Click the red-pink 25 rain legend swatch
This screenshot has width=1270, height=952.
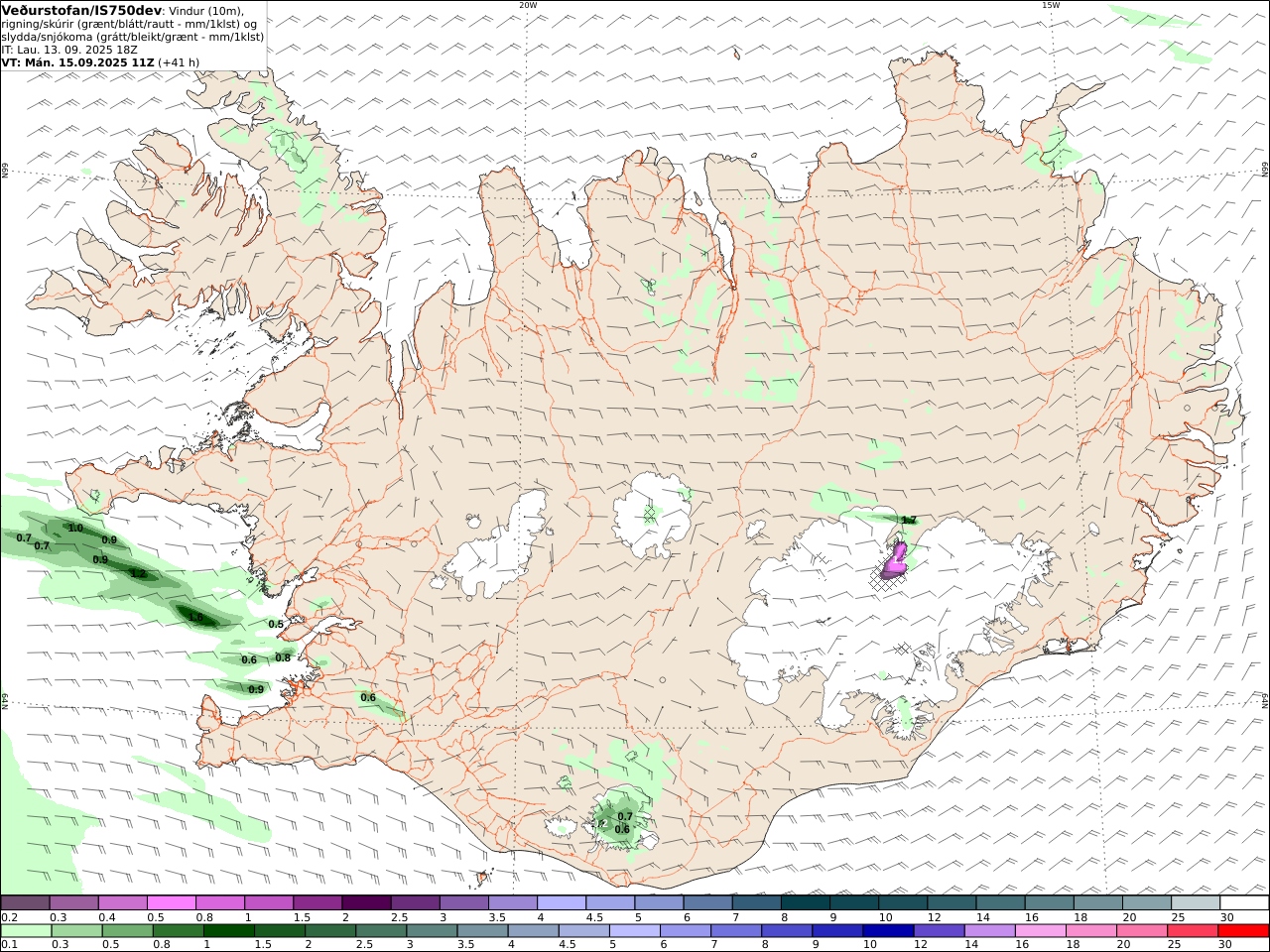click(x=1193, y=931)
